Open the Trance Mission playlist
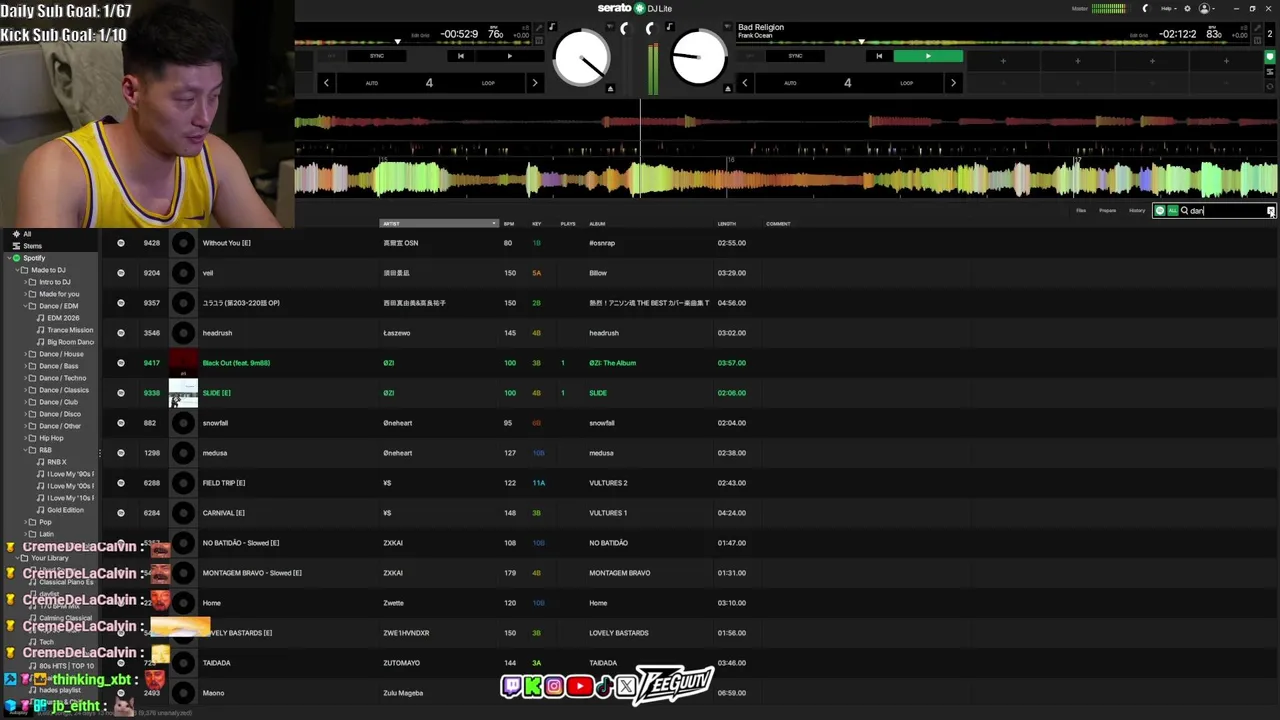The height and width of the screenshot is (720, 1280). tap(70, 330)
